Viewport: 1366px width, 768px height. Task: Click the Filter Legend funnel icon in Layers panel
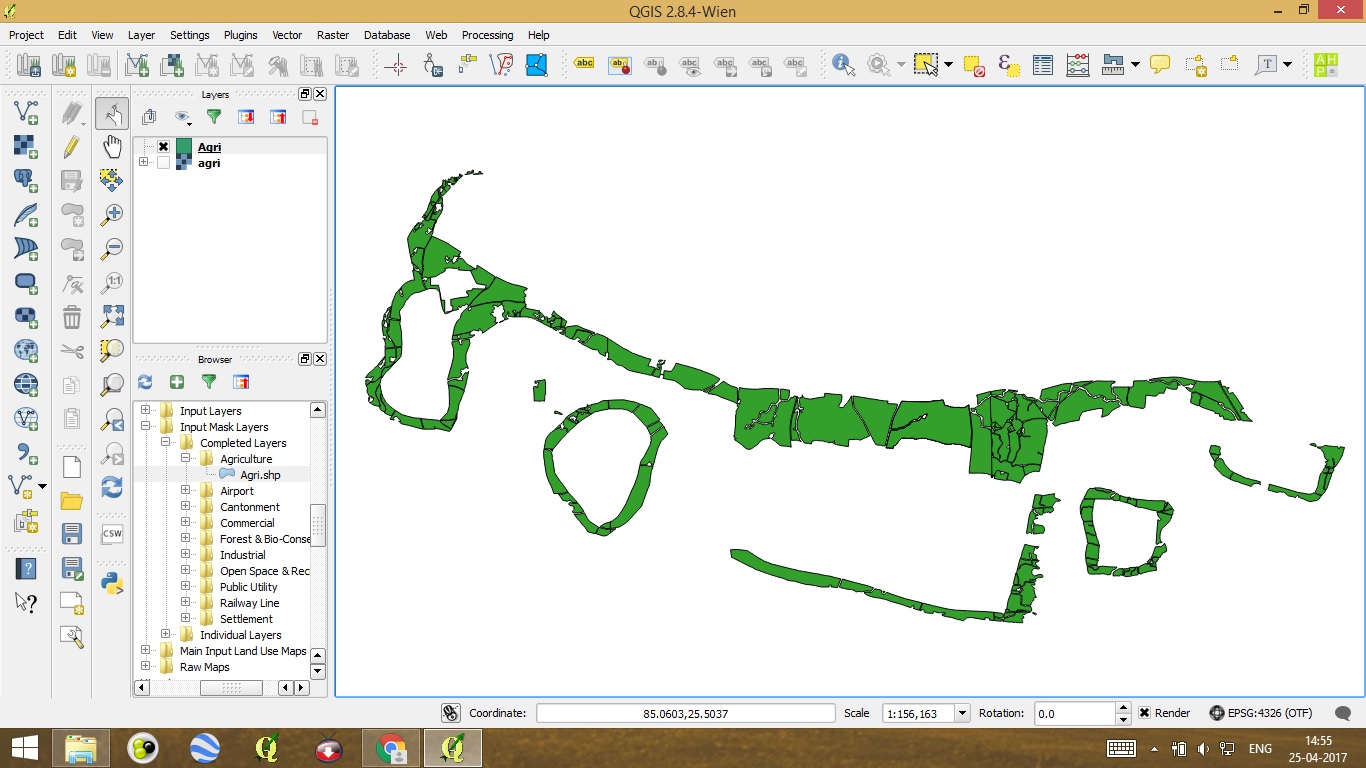coord(213,117)
